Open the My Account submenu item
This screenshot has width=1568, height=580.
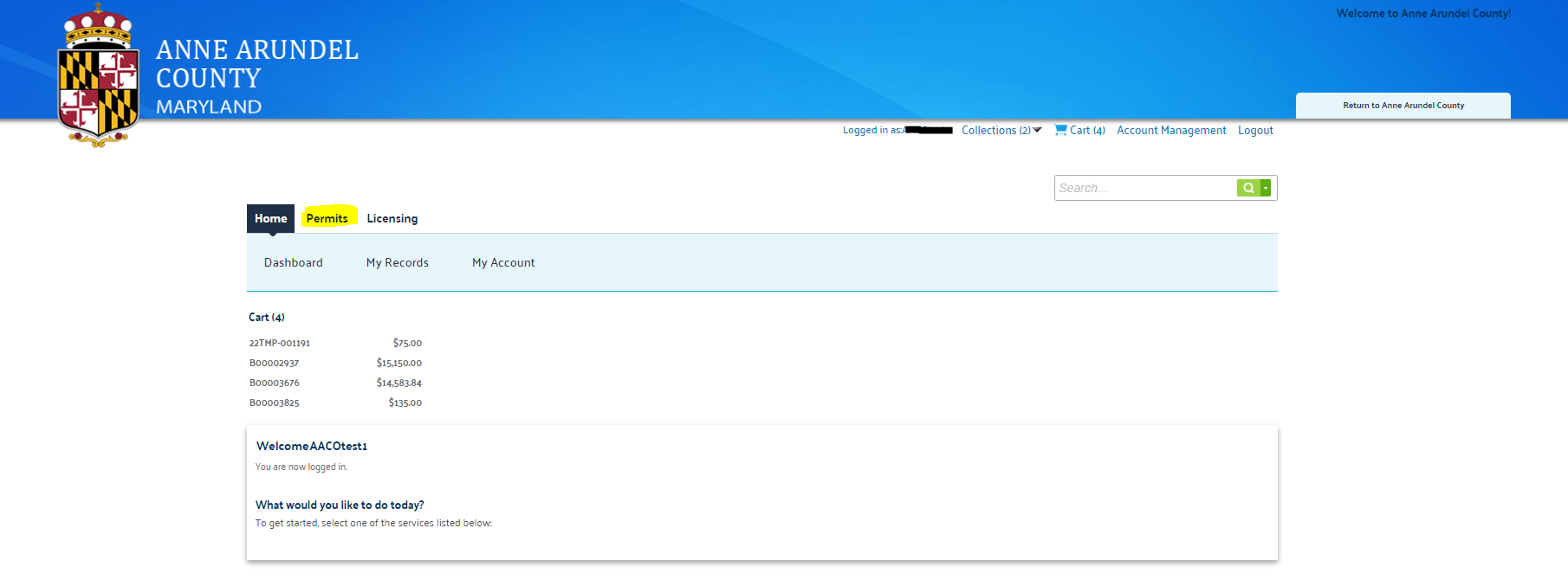pos(503,262)
